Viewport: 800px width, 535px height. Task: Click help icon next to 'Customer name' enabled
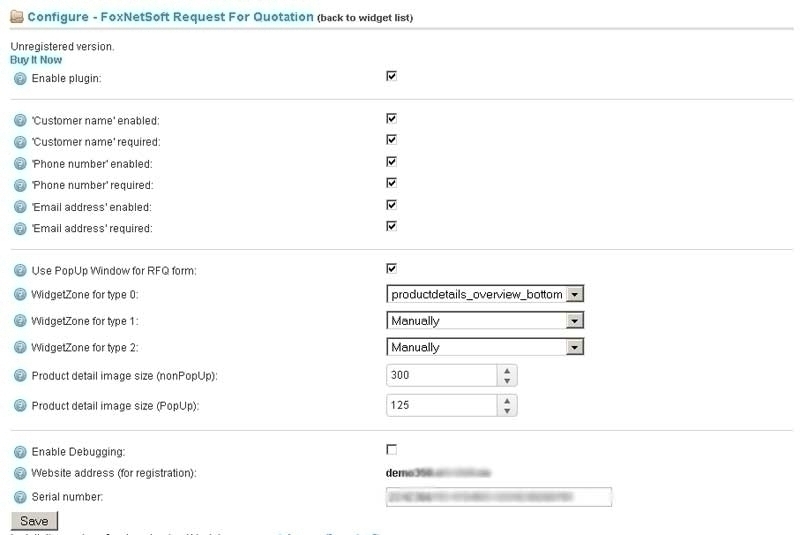pos(20,120)
